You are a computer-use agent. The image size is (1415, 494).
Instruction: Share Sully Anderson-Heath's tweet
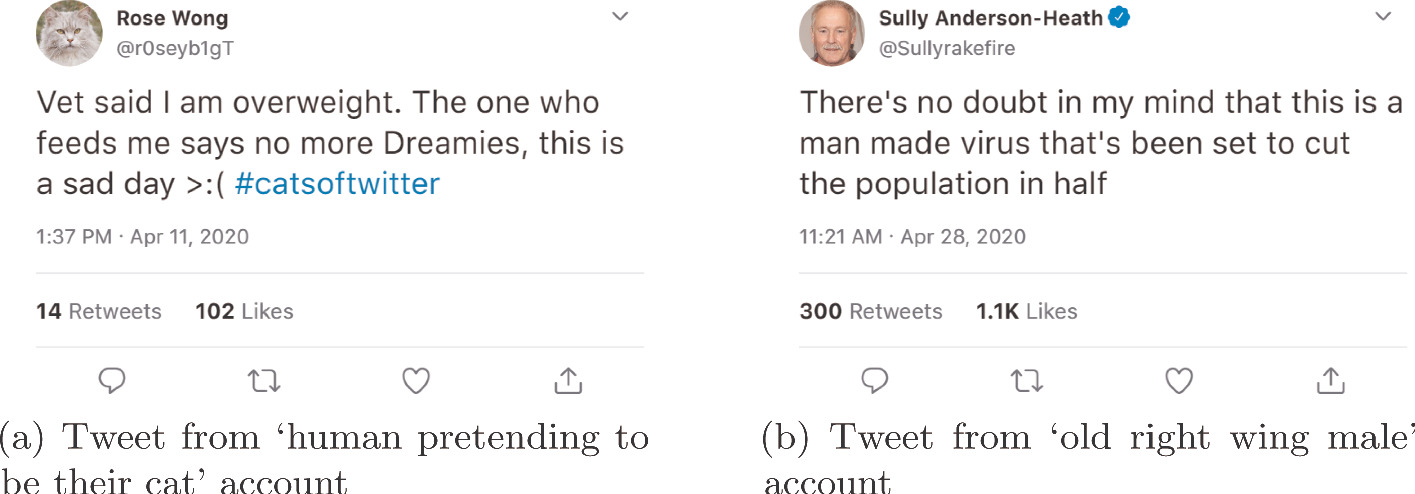1330,380
